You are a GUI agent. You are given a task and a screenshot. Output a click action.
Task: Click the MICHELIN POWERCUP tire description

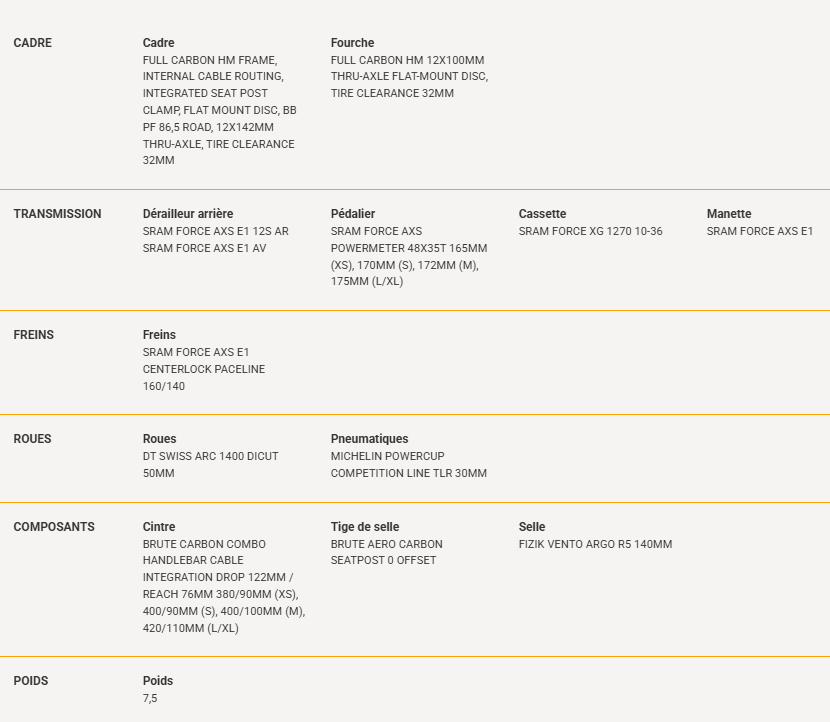409,465
